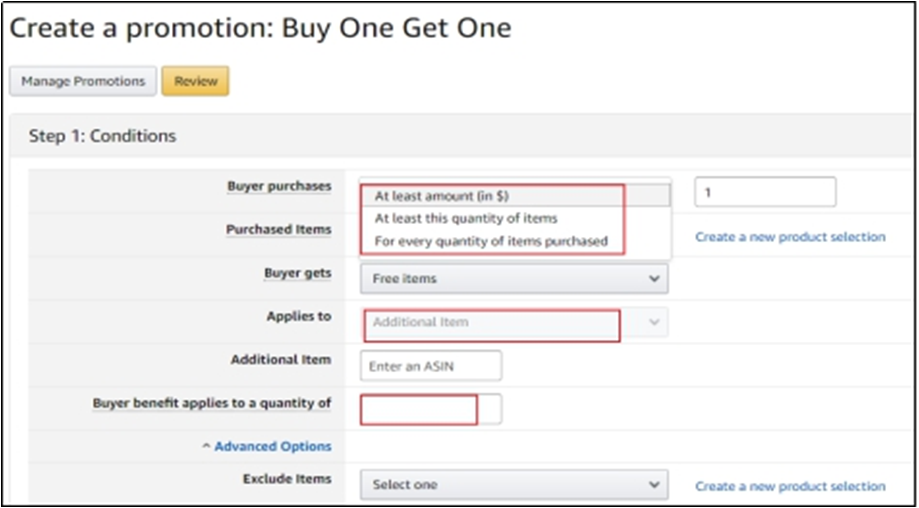The height and width of the screenshot is (508, 919).
Task: Click the 'Purchased Items' field label
Action: [278, 229]
